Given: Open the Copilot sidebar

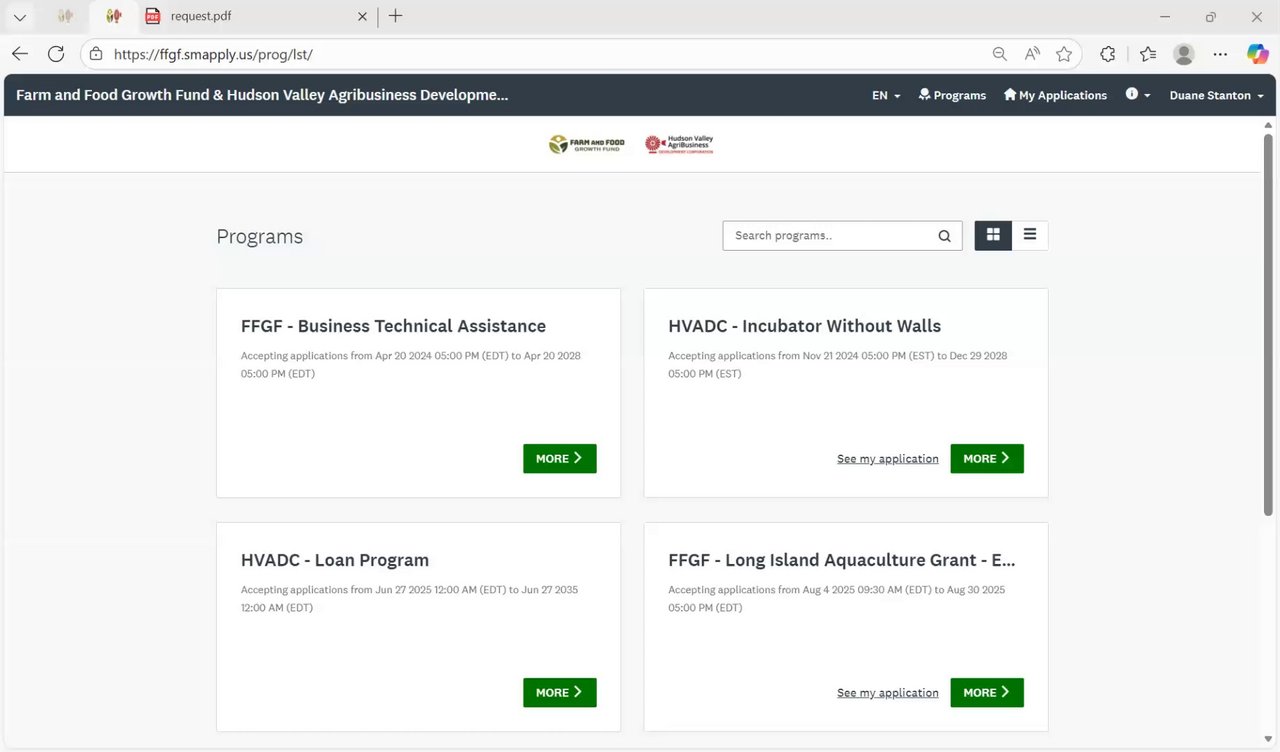Looking at the screenshot, I should tap(1257, 54).
